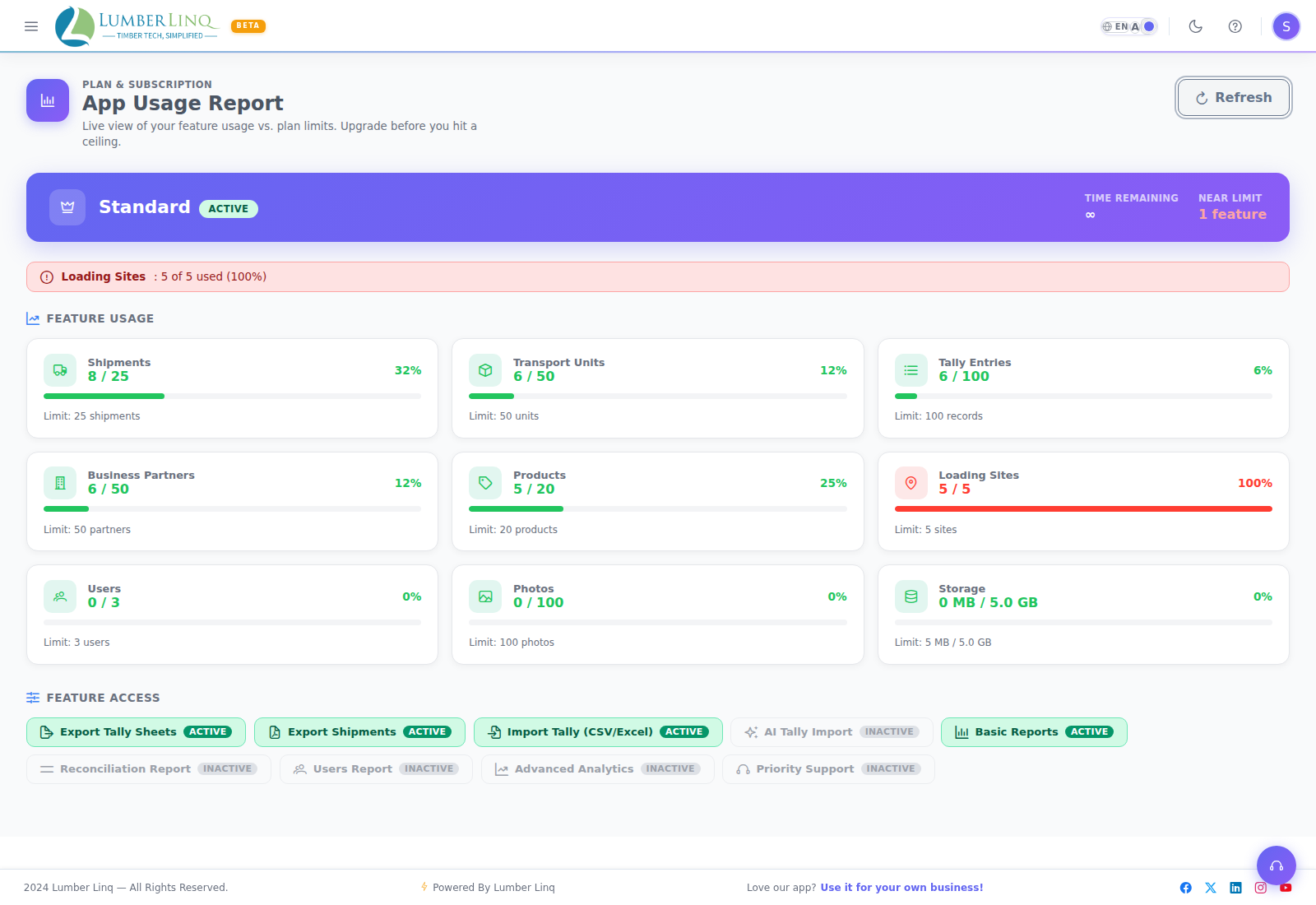
Task: Click the Loading Sites pin icon
Action: tap(911, 483)
